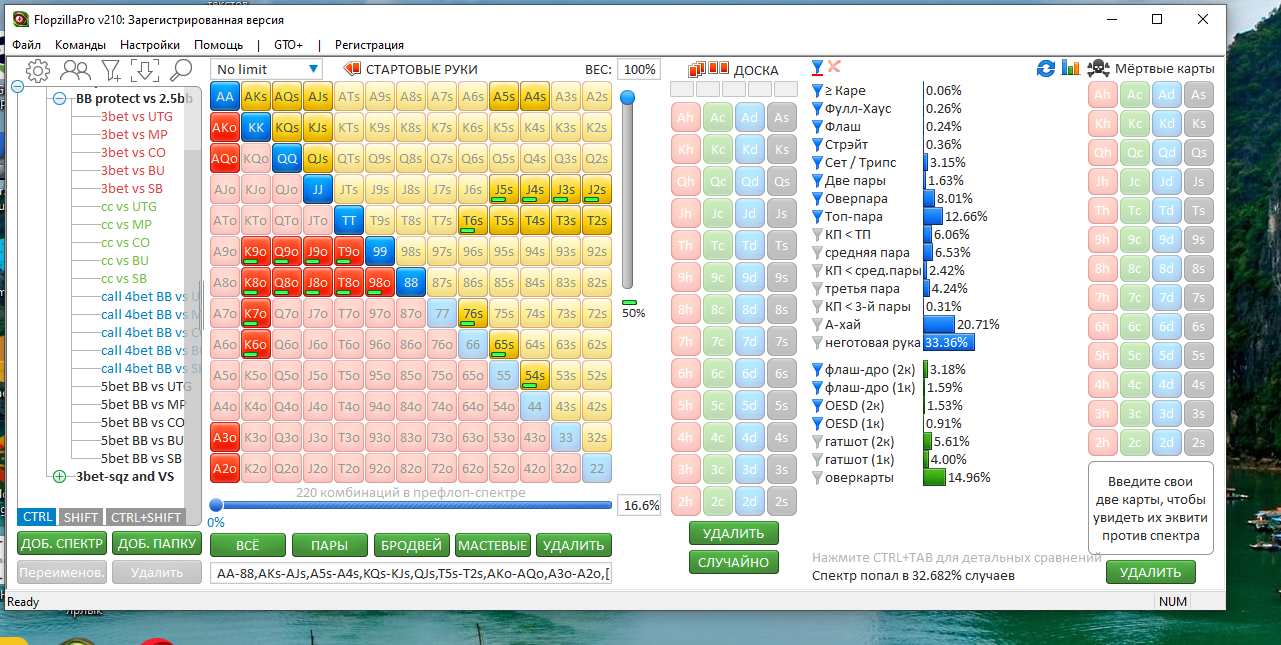
Task: Click the blue refresh arrows icon
Action: (1046, 68)
